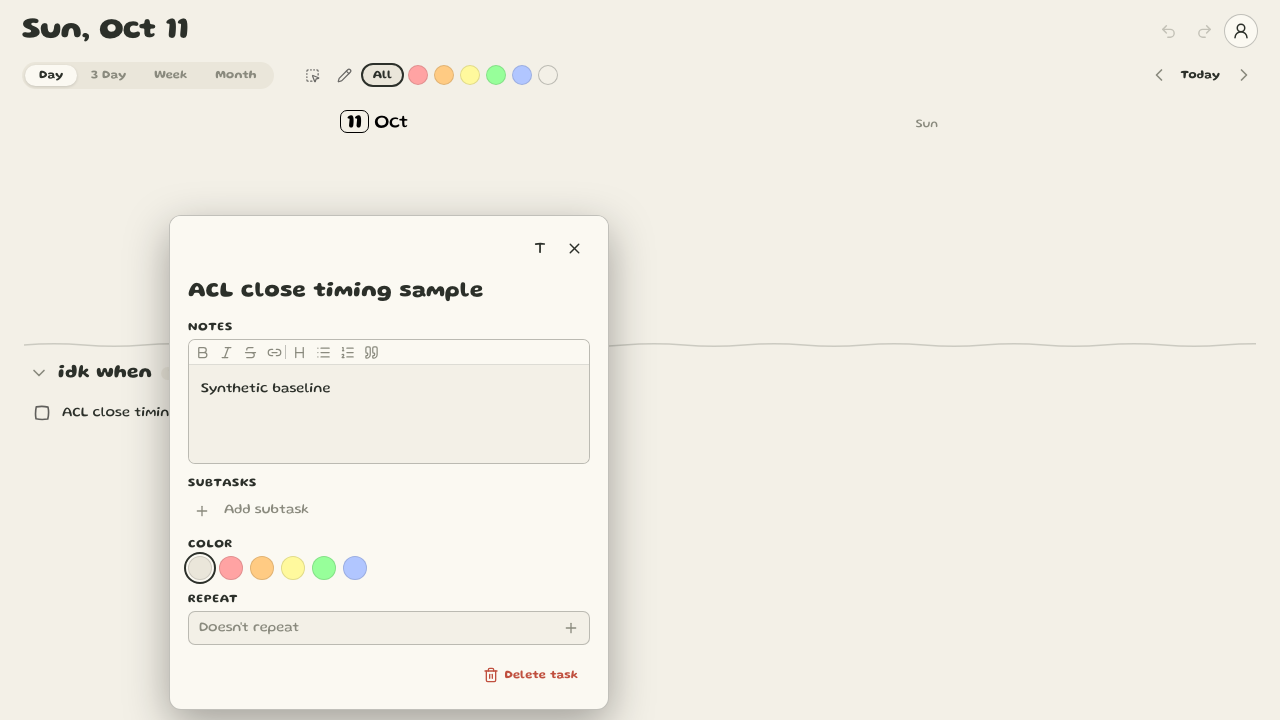
Task: Click the Add subtask field
Action: click(266, 510)
